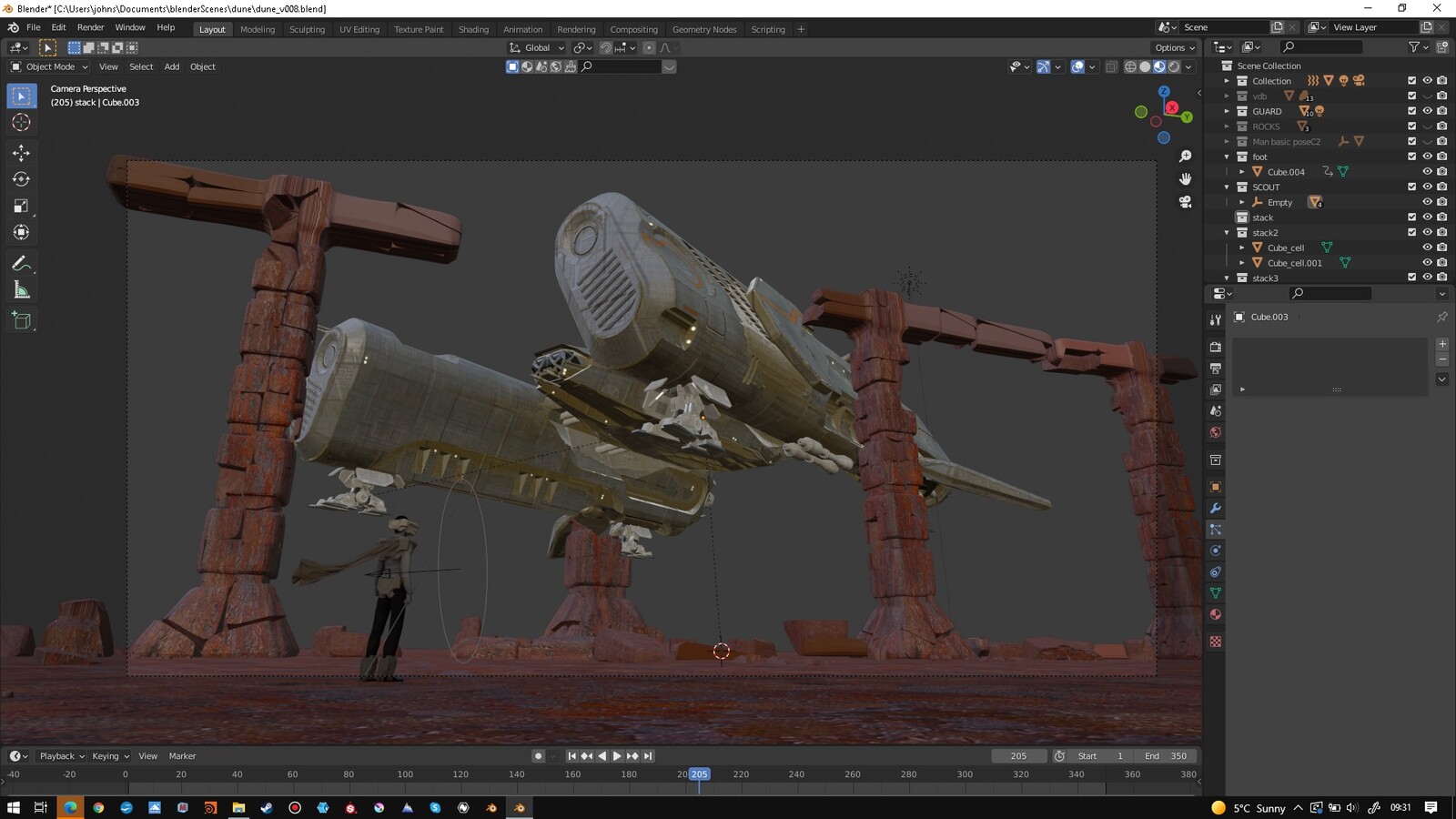The width and height of the screenshot is (1456, 819).
Task: Select the Annotate tool
Action: [x=21, y=264]
